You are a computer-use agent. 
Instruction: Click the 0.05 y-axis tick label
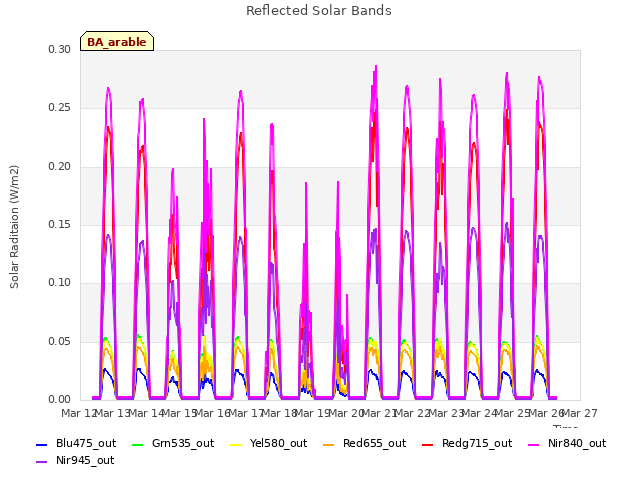tap(60, 341)
